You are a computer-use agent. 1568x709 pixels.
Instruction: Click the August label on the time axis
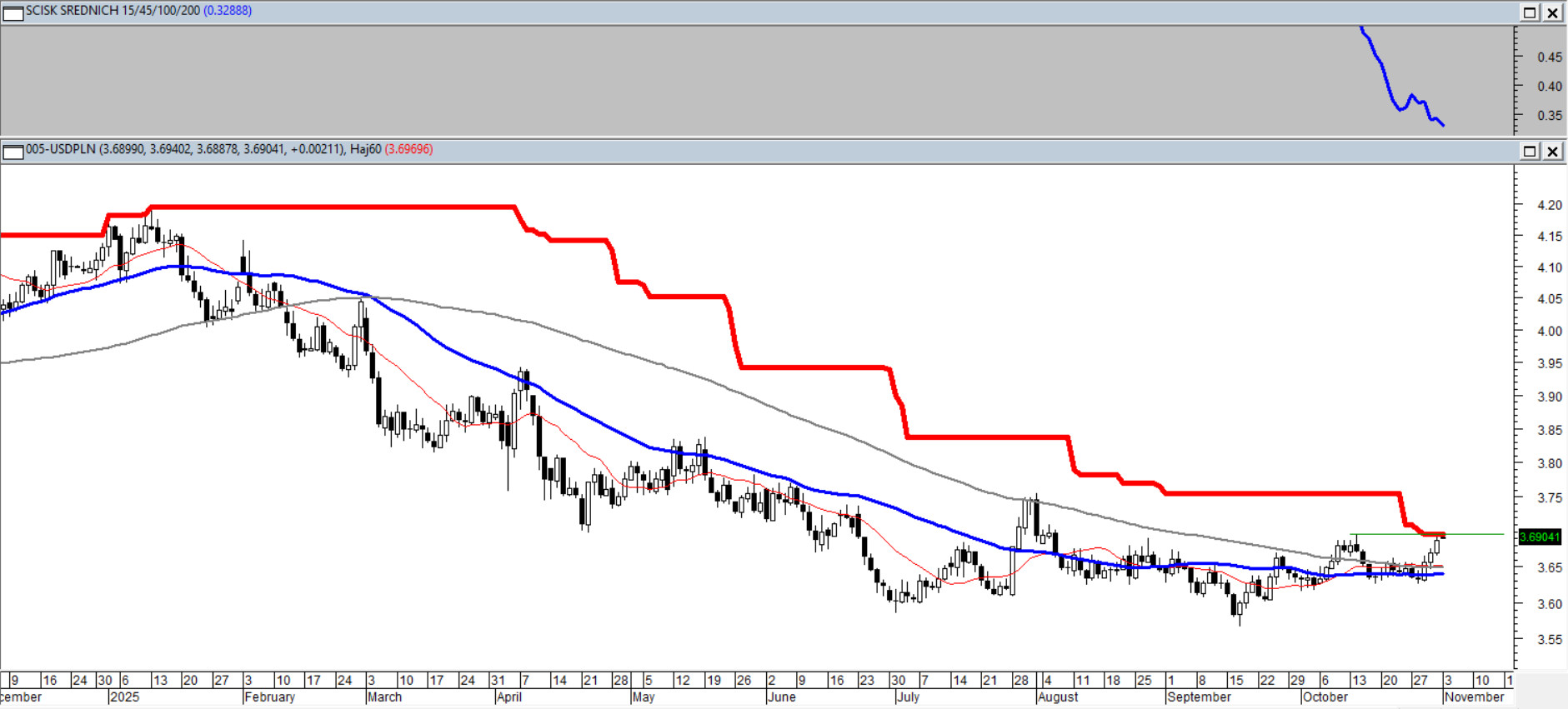1058,697
